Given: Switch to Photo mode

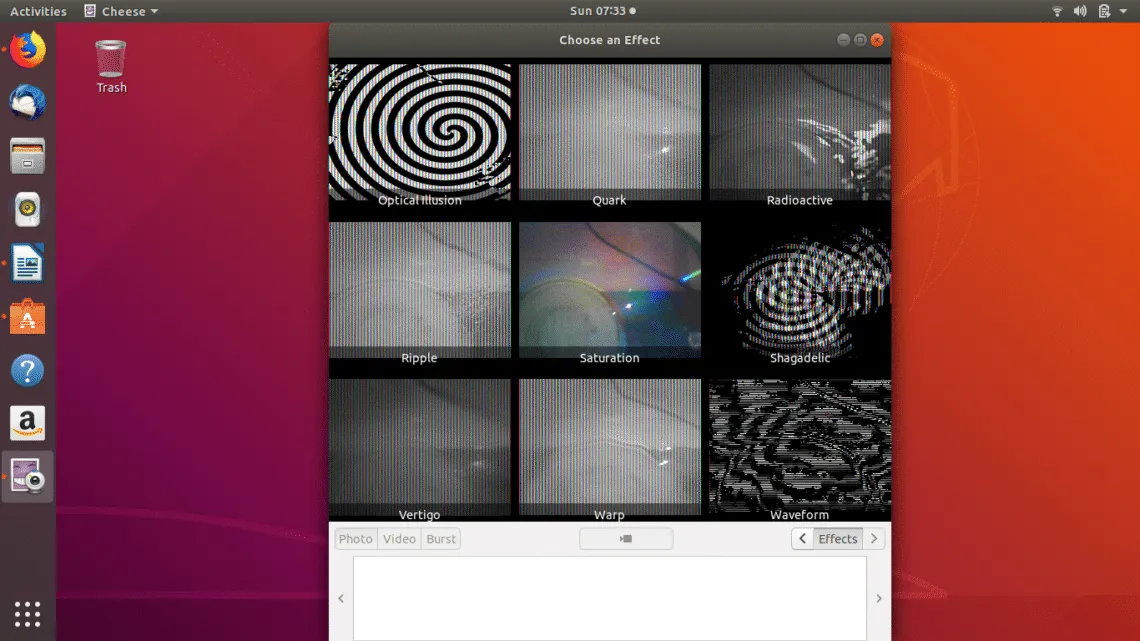Looking at the screenshot, I should point(355,539).
